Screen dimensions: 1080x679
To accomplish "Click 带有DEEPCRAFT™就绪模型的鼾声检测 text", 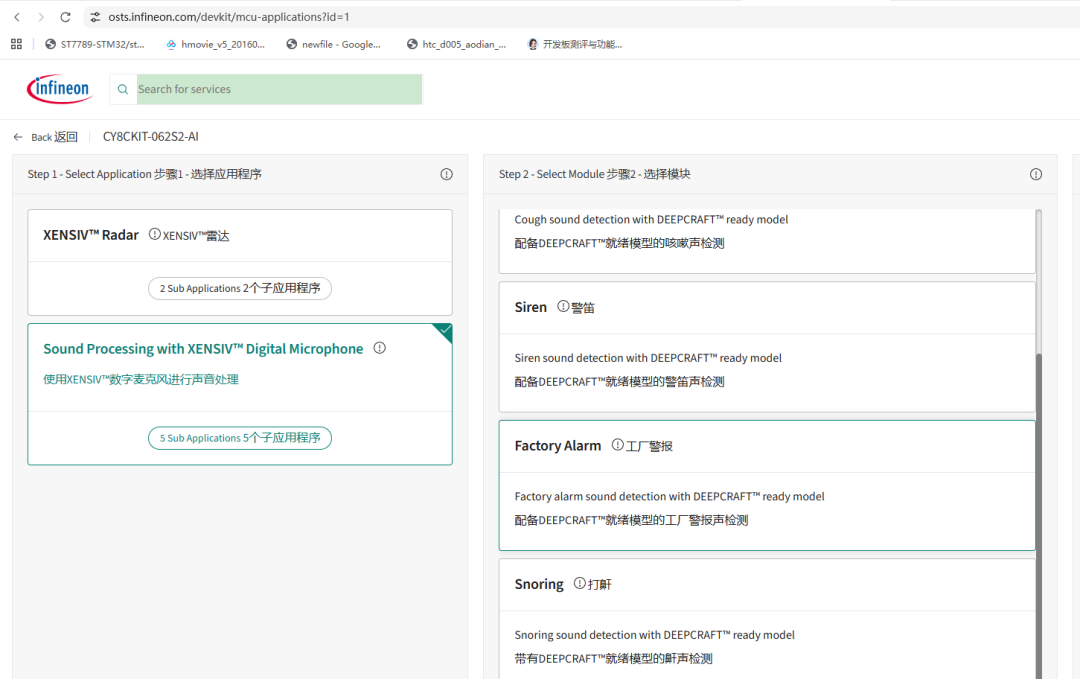I will 613,658.
